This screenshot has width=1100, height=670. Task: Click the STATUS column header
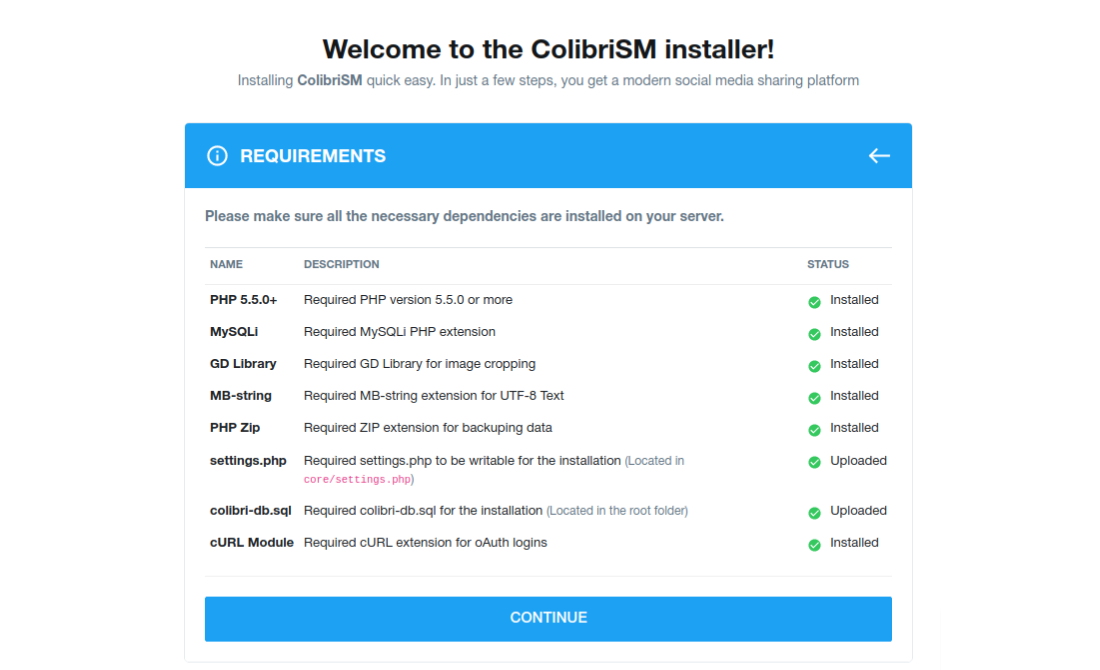click(x=828, y=265)
